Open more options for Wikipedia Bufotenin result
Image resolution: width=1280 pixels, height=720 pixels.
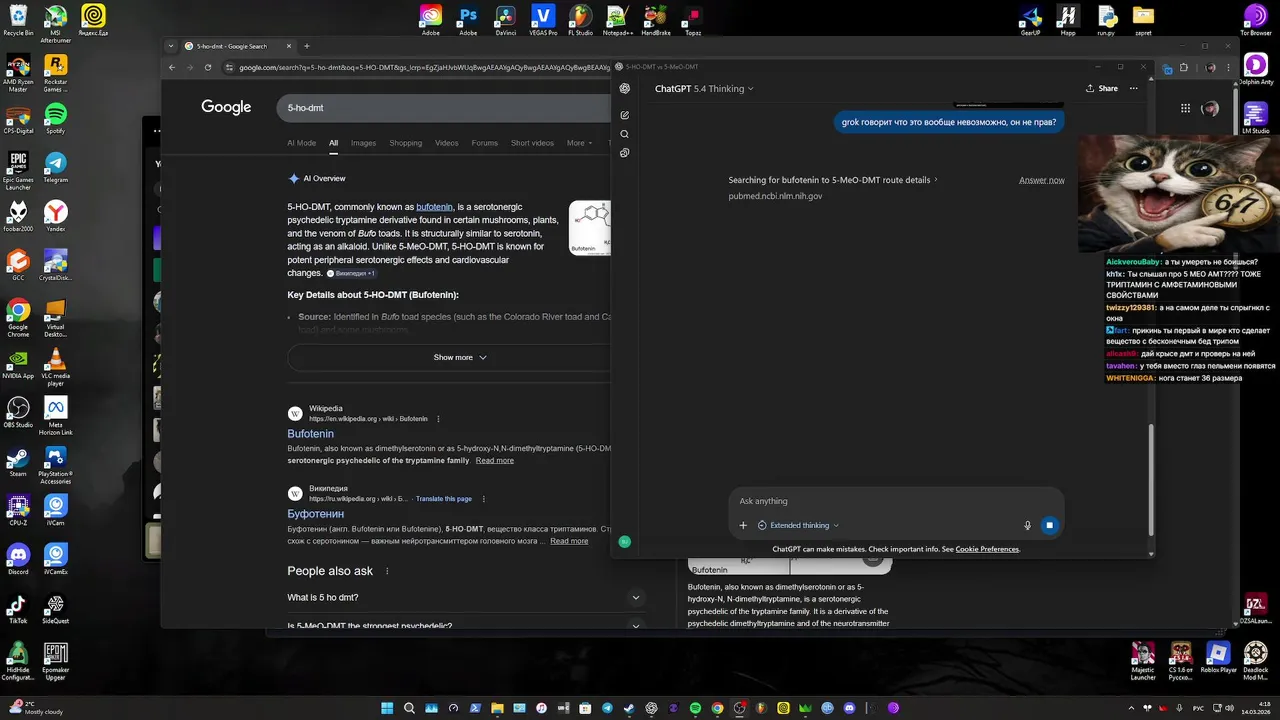438,419
